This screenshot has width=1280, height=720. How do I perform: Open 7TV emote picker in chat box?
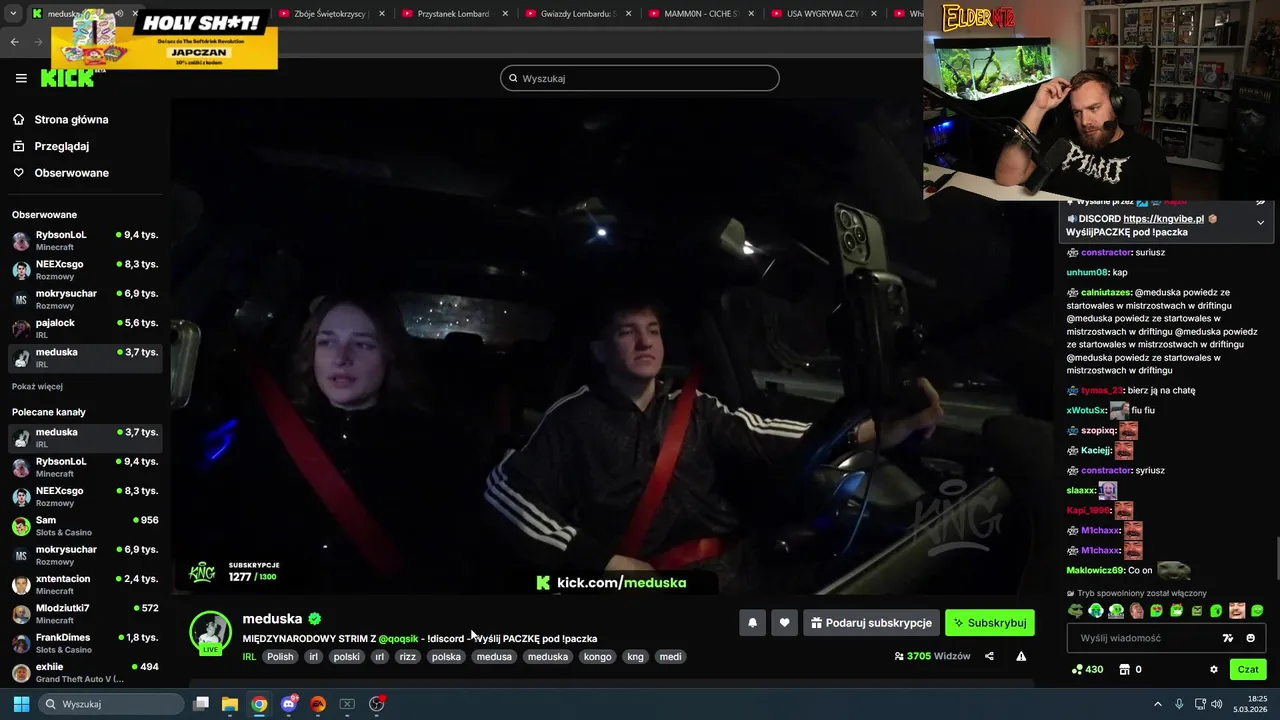tap(1228, 638)
